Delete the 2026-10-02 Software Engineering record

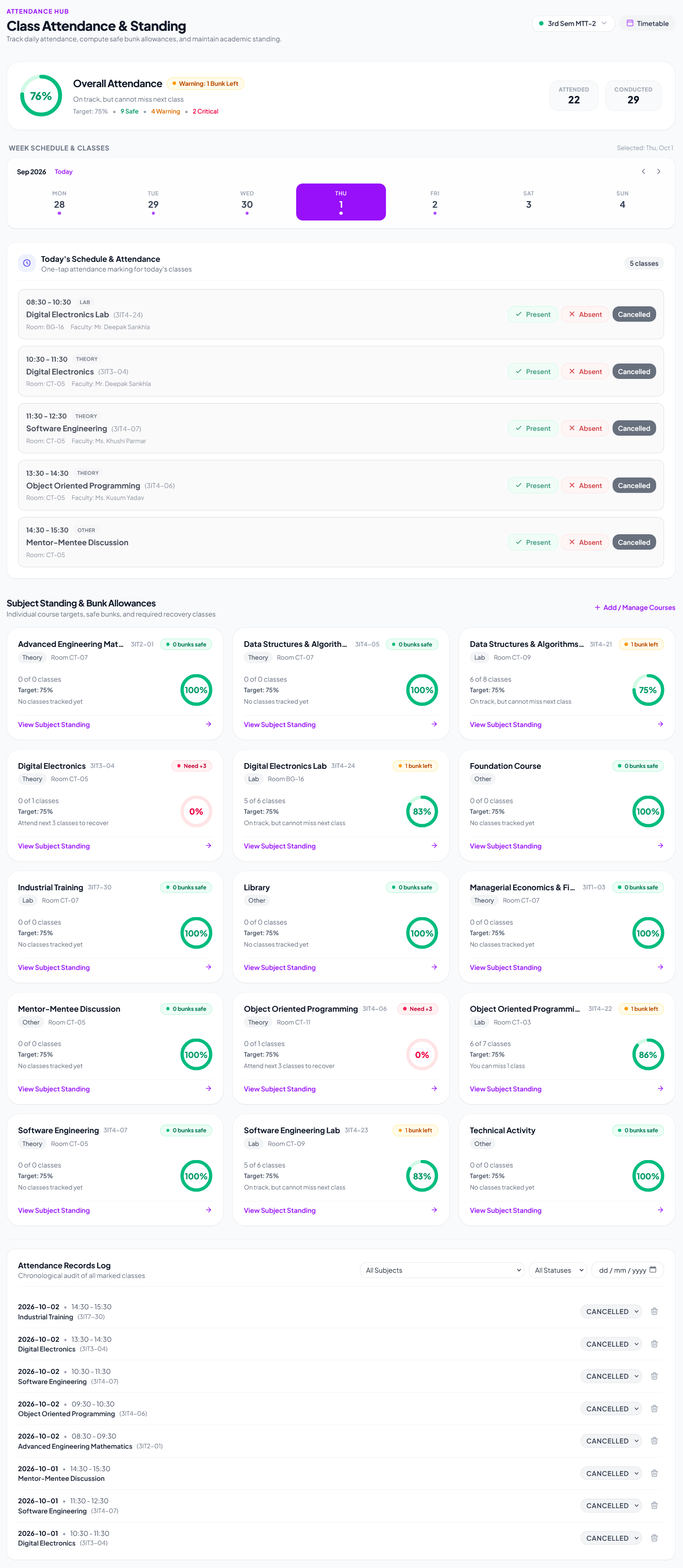[x=654, y=1376]
